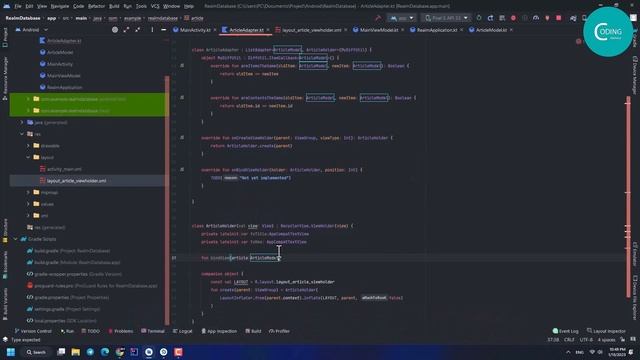Open the Navigate menu
This screenshot has width=640, height=360.
point(60,6)
